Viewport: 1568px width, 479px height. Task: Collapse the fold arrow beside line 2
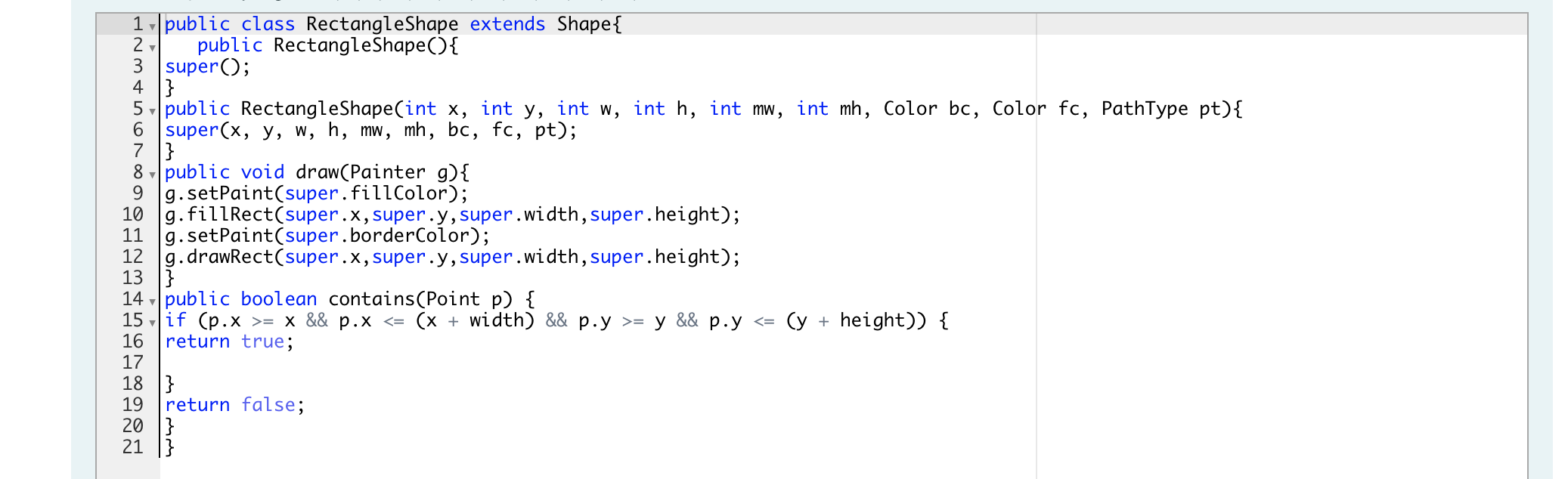(x=152, y=48)
